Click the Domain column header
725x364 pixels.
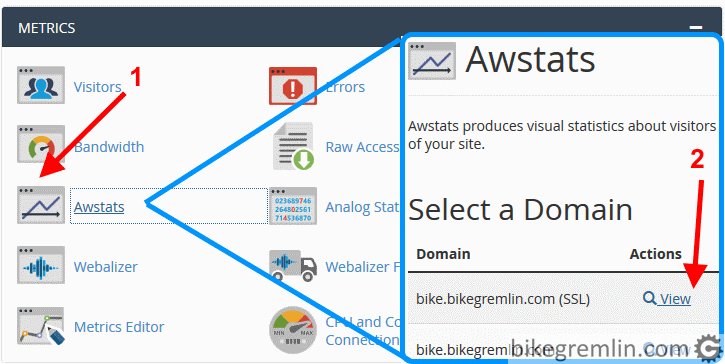443,254
